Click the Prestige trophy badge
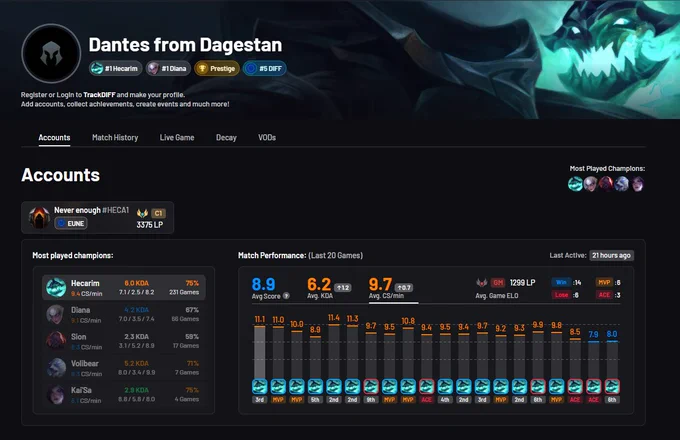680x440 pixels. [217, 68]
